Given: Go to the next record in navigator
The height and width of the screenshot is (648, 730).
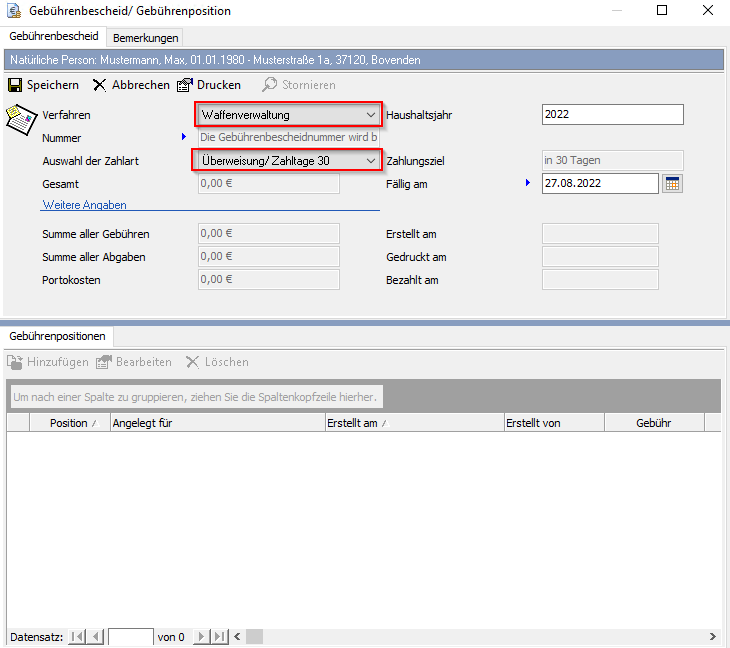Looking at the screenshot, I should coord(201,636).
